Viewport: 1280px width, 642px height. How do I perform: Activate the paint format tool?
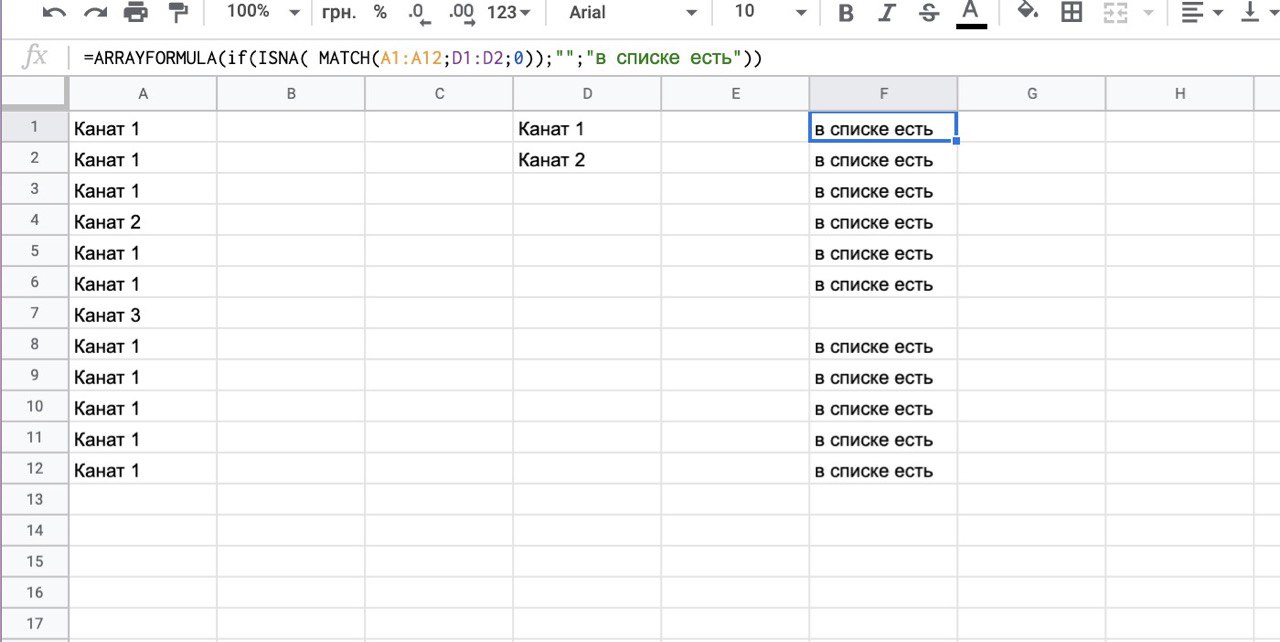click(178, 13)
